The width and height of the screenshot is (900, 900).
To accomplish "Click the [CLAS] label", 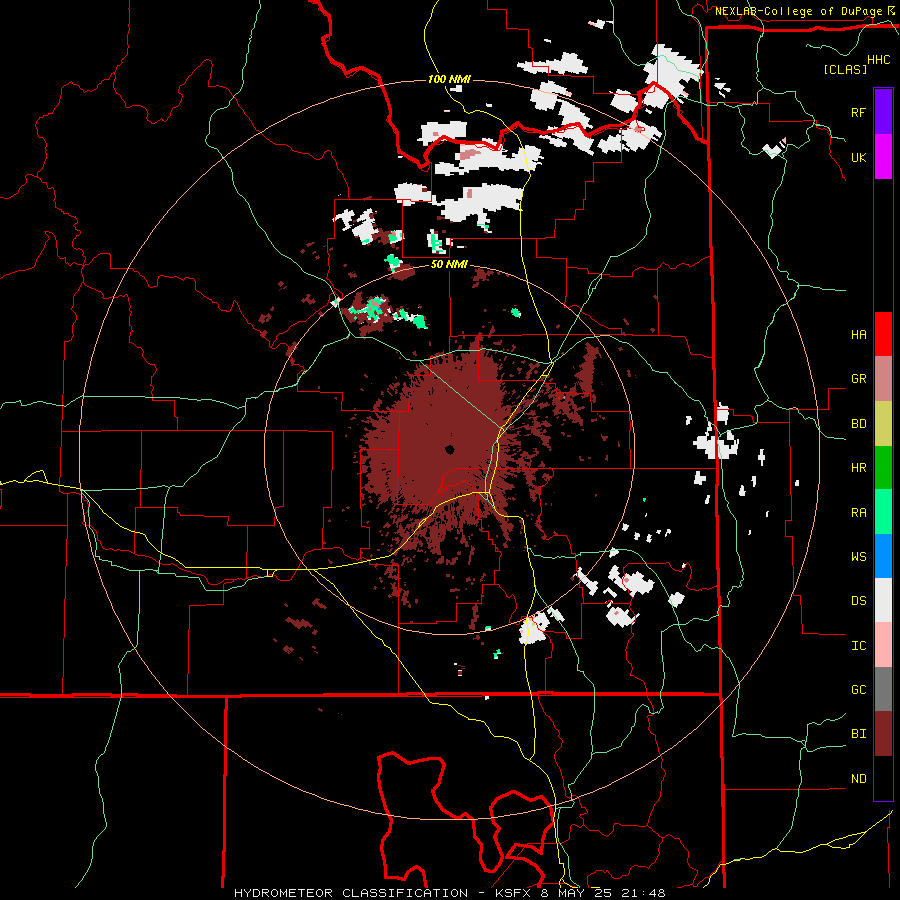I will (x=844, y=69).
